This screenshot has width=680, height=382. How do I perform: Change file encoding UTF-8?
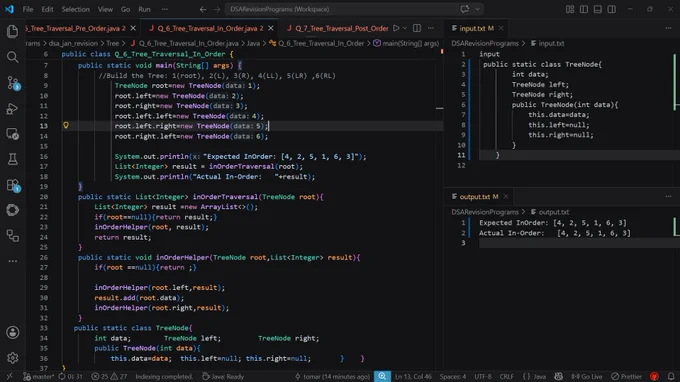click(483, 376)
